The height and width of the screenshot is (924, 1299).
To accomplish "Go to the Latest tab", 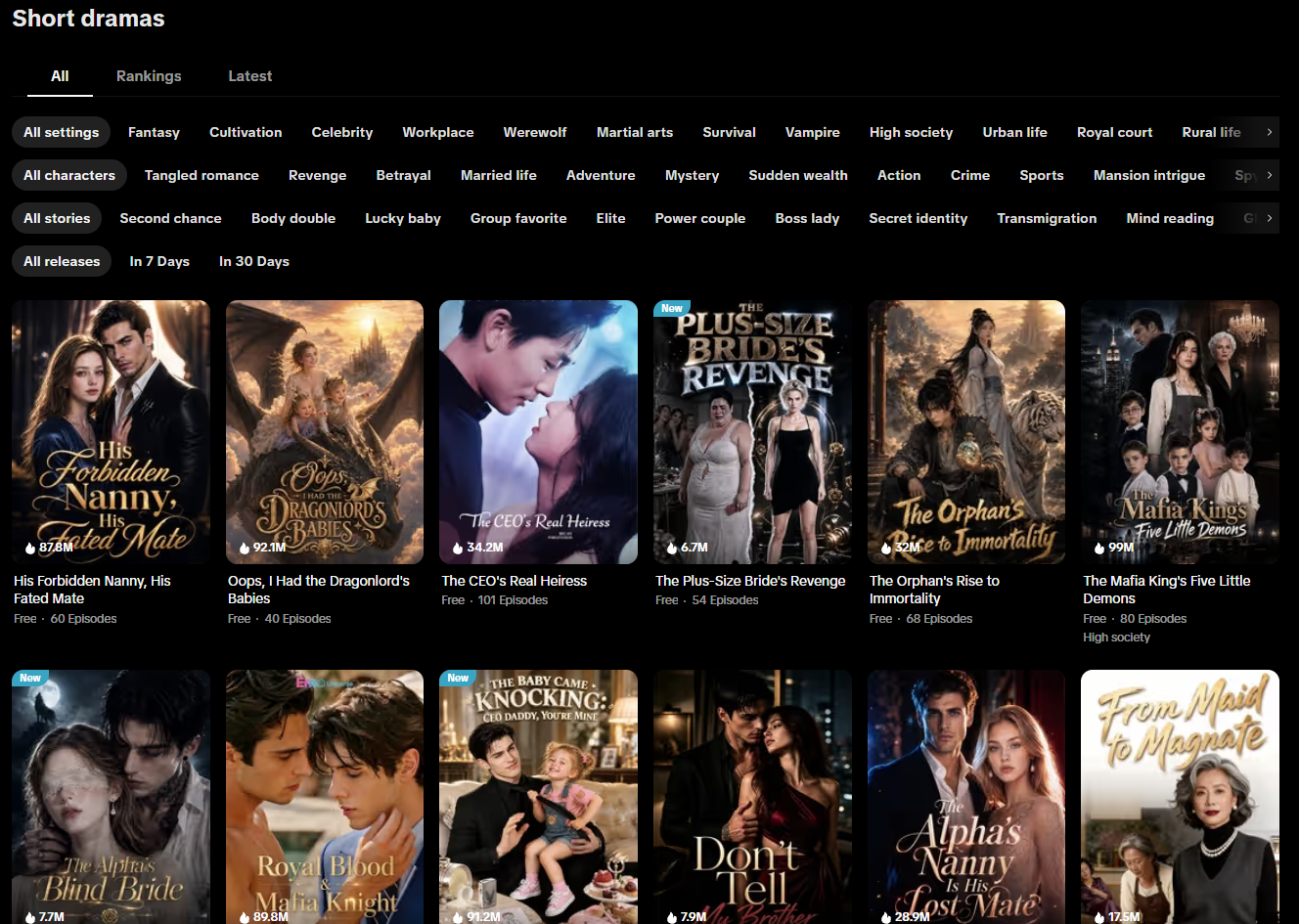I will point(250,76).
